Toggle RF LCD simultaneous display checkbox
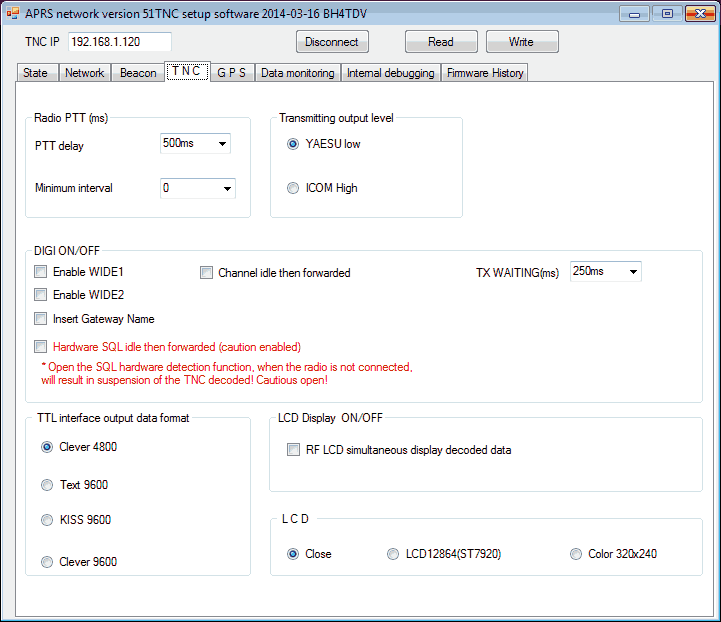The image size is (721, 622). coord(294,450)
